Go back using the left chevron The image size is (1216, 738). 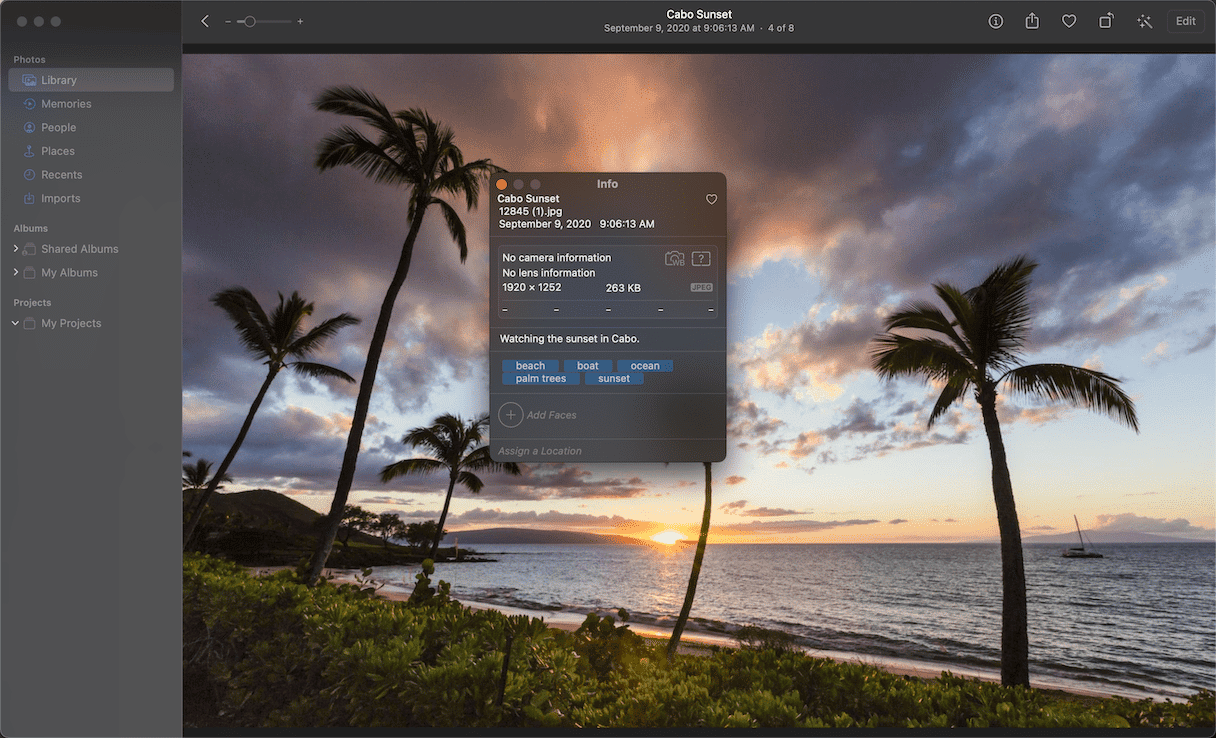pos(205,21)
